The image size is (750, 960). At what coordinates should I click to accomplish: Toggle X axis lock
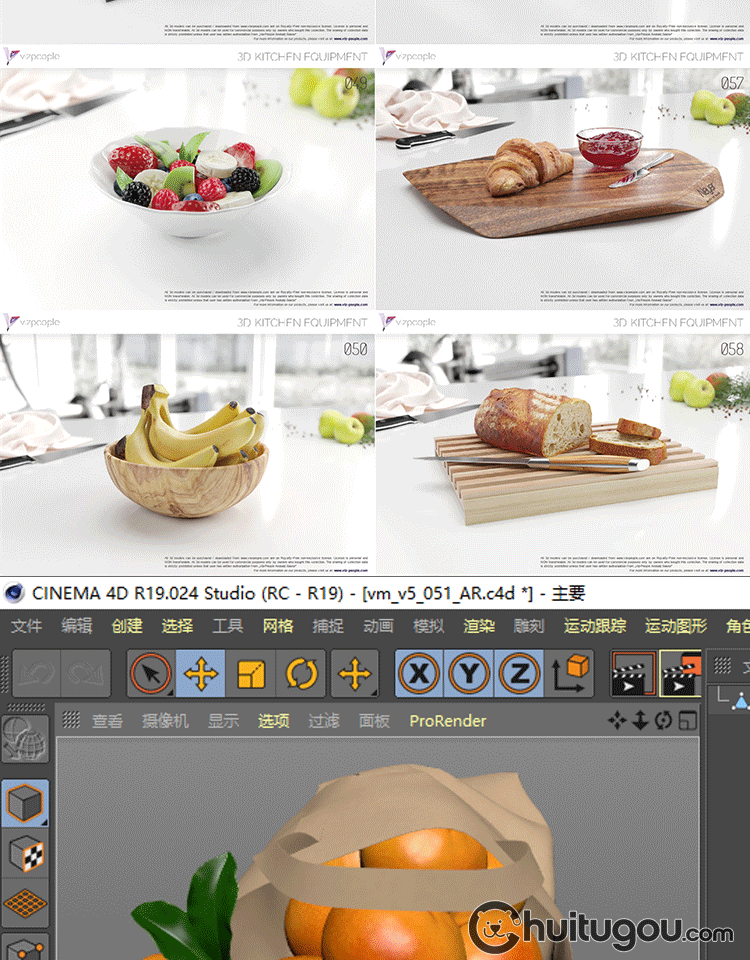point(419,673)
